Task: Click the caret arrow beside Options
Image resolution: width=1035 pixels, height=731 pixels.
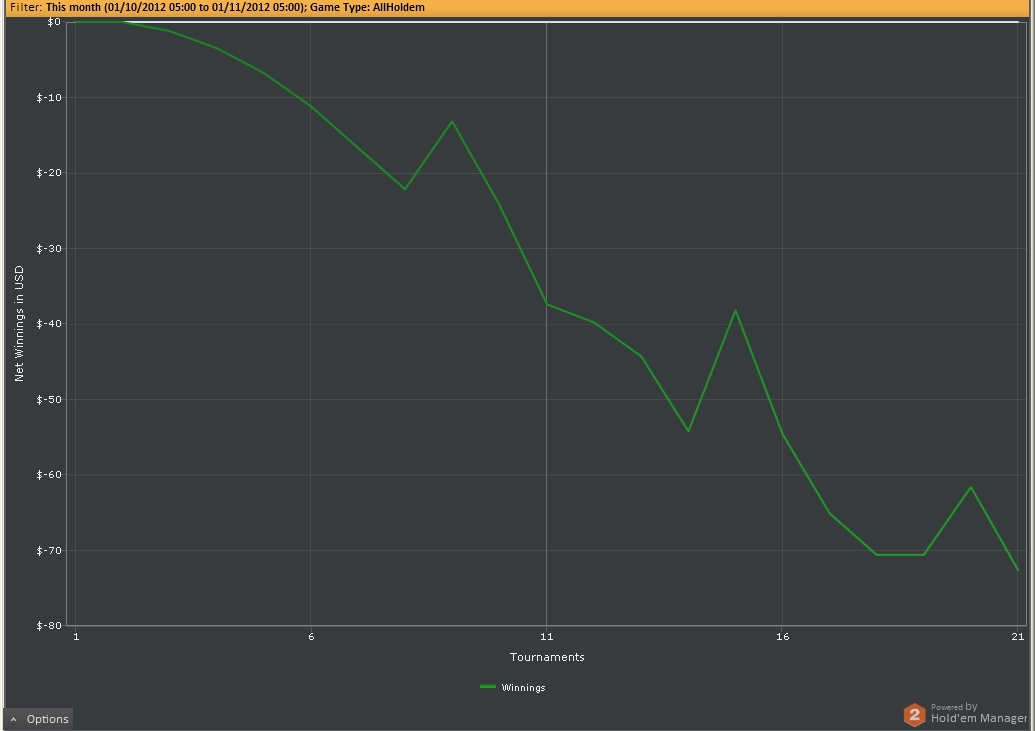Action: (14, 719)
